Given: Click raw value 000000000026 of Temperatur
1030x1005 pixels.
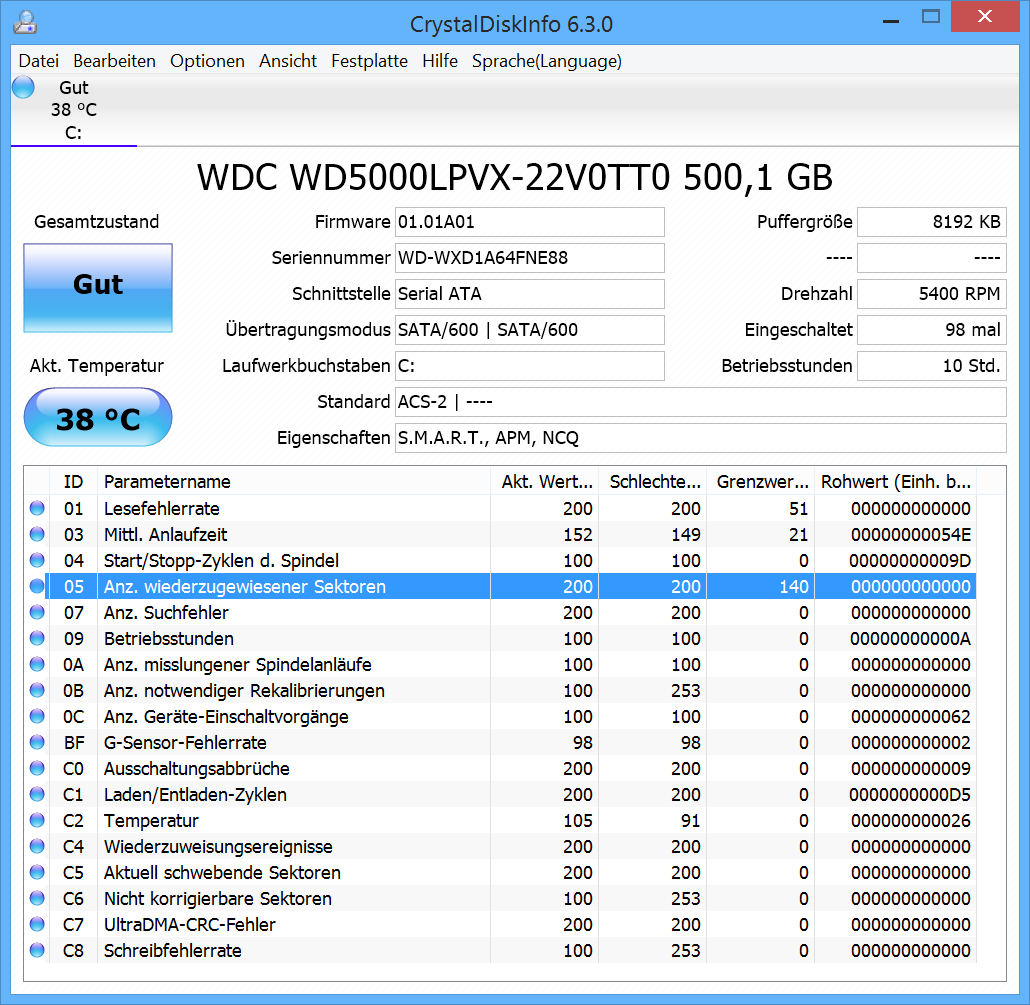Looking at the screenshot, I should [x=910, y=820].
